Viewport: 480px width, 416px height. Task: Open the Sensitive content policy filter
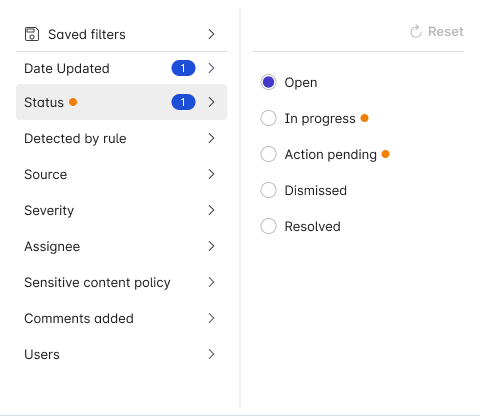122,282
